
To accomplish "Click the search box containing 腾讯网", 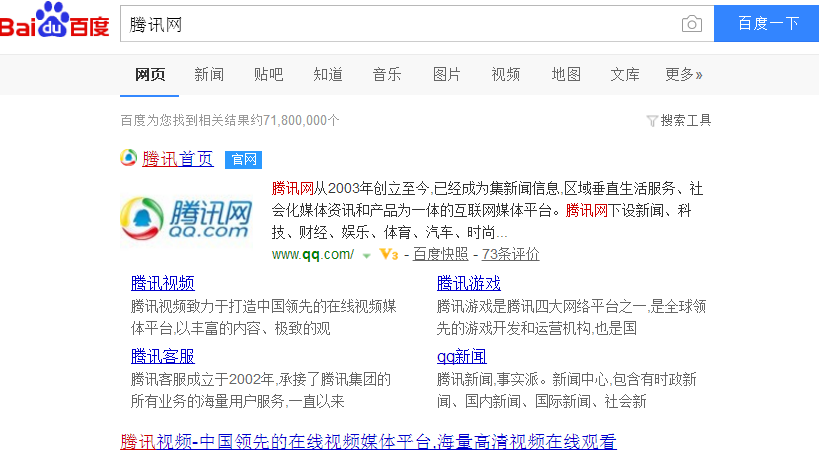I will click(x=417, y=23).
